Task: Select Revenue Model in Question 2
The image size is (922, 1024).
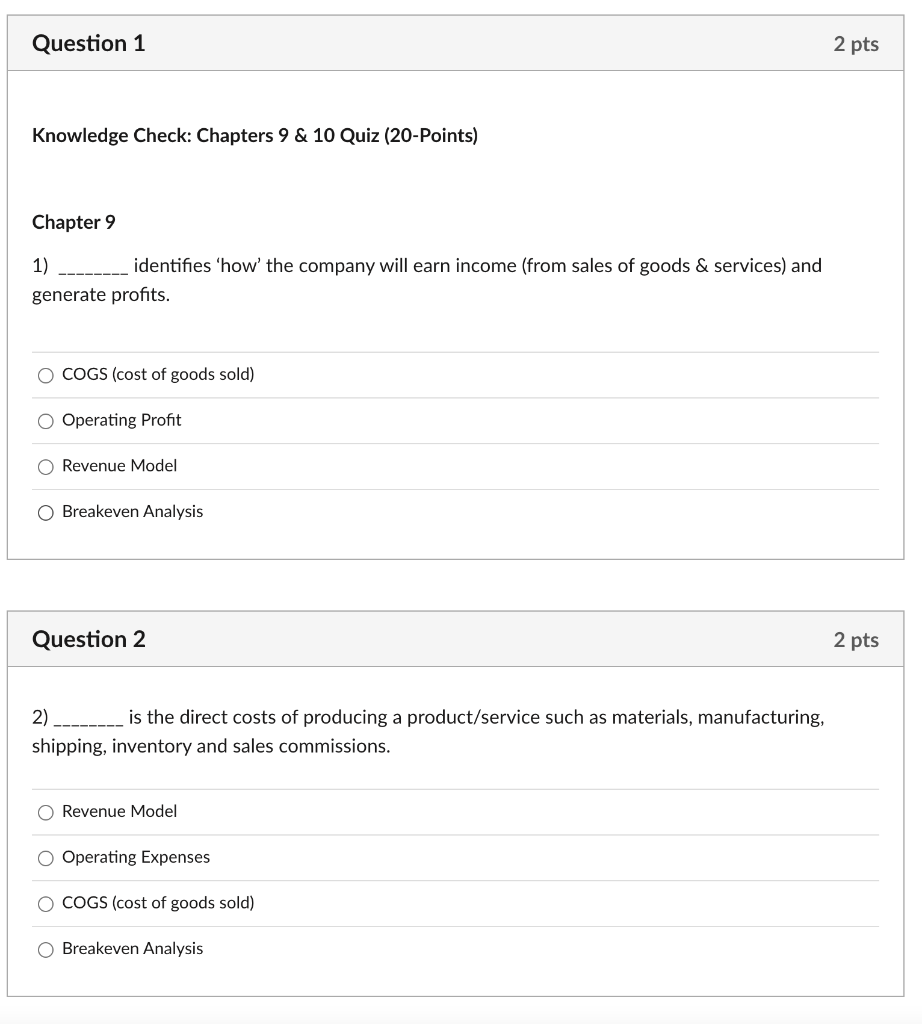Action: 45,812
